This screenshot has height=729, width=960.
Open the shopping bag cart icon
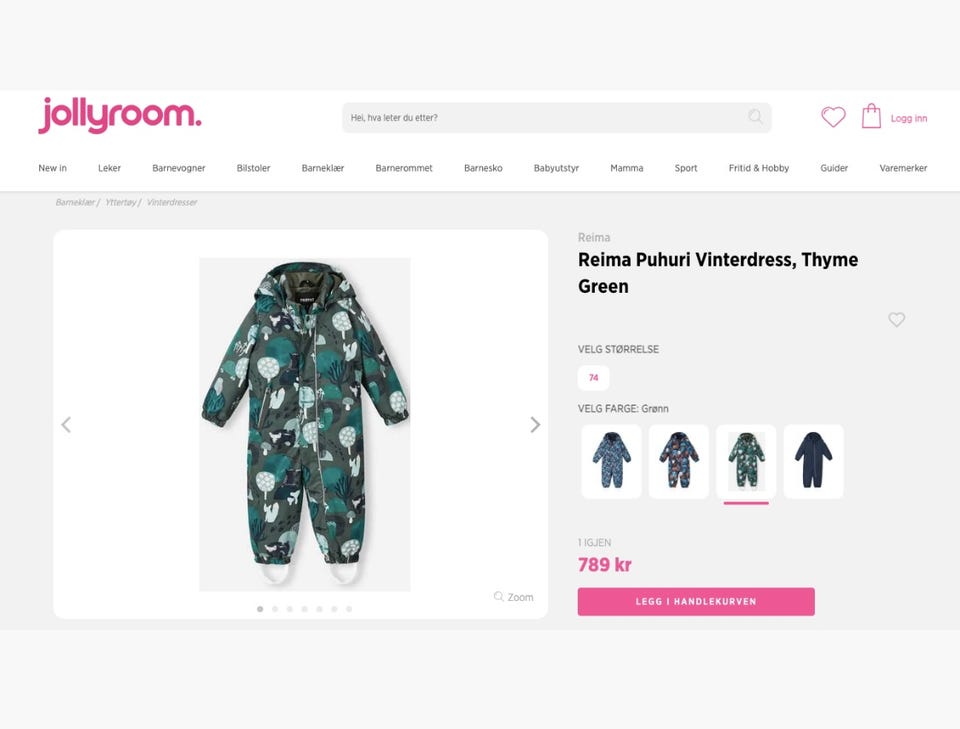[x=871, y=116]
